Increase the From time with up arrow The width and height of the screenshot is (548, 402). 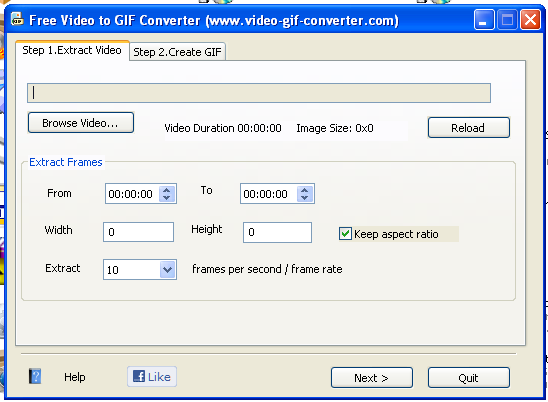point(167,190)
